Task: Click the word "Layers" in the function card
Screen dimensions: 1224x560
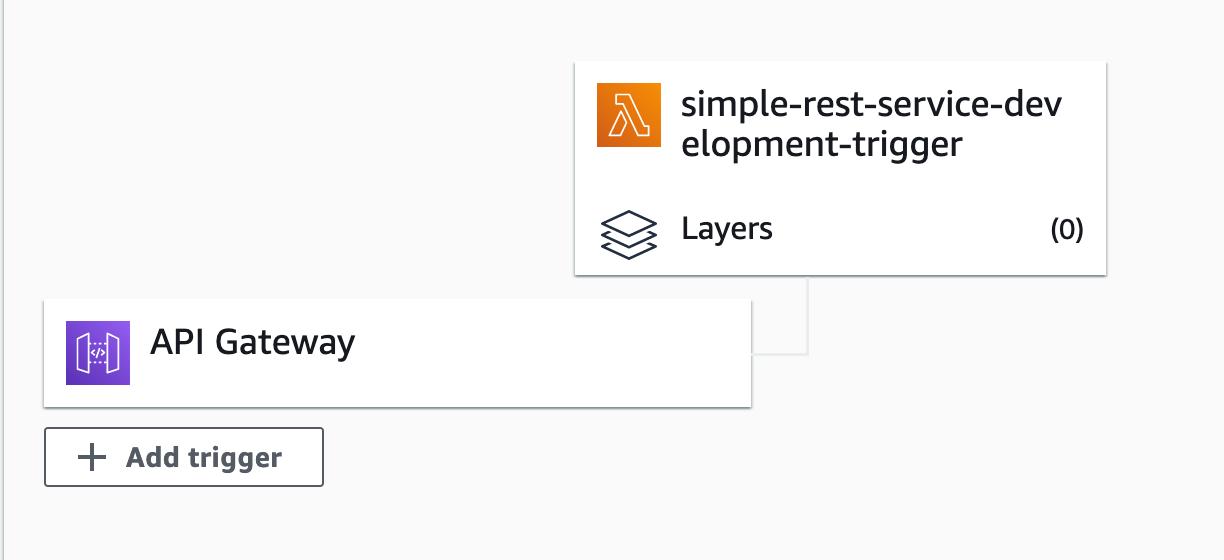Action: 727,229
